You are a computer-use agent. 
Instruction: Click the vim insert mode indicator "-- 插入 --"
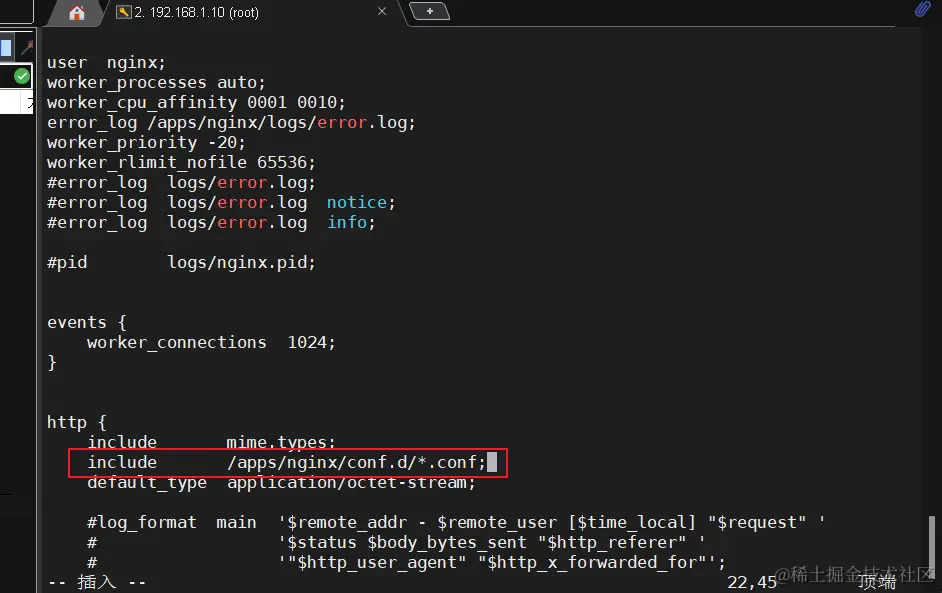coord(97,582)
